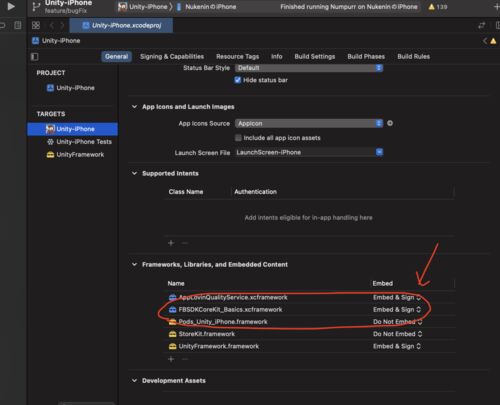Image resolution: width=500 pixels, height=405 pixels.
Task: Change embed option for Pods_Unity_iPhone.framework
Action: click(397, 322)
